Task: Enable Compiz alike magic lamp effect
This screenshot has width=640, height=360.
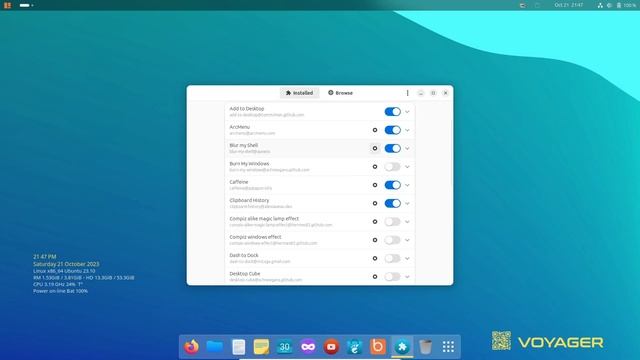Action: (x=392, y=222)
